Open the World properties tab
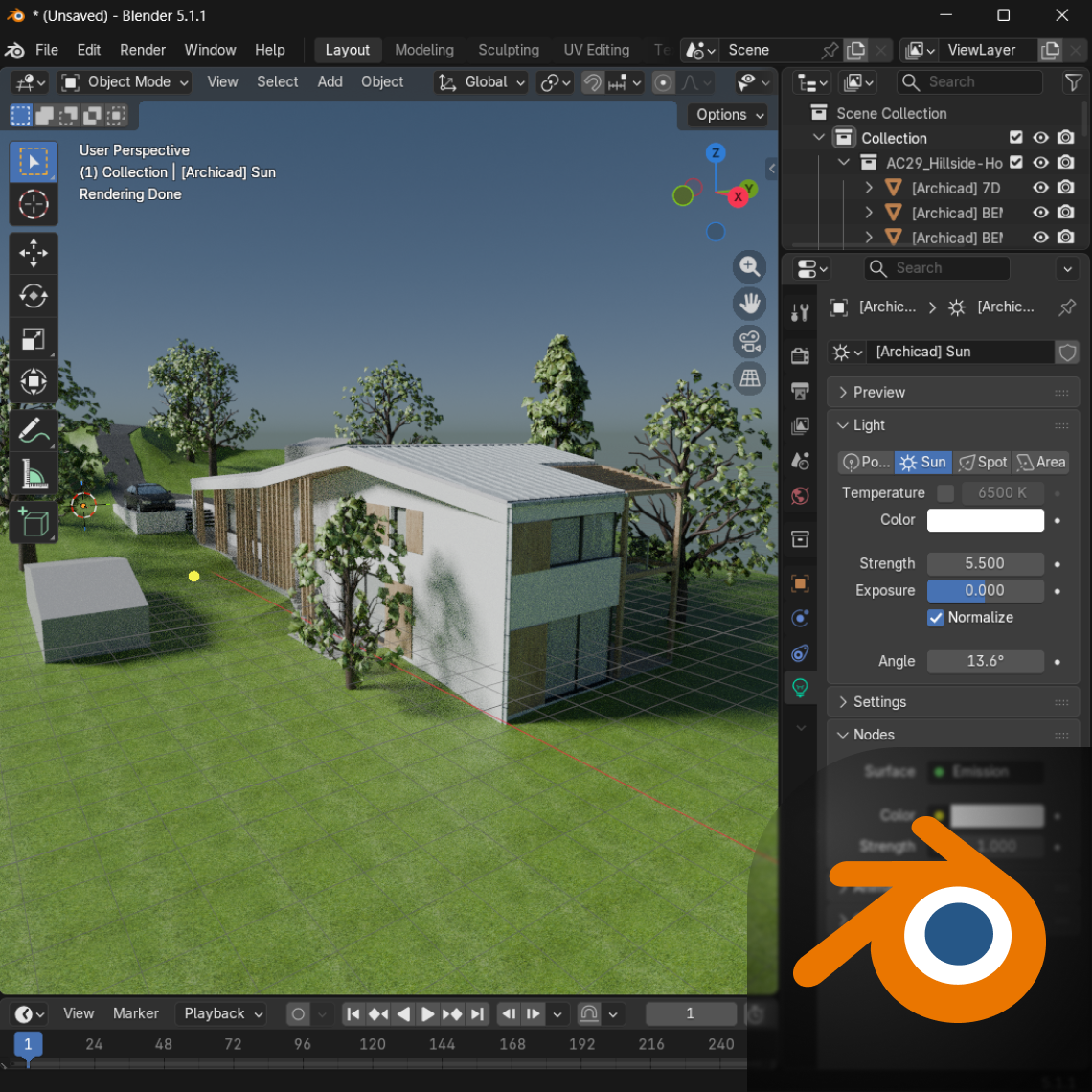This screenshot has width=1092, height=1092. [x=800, y=496]
